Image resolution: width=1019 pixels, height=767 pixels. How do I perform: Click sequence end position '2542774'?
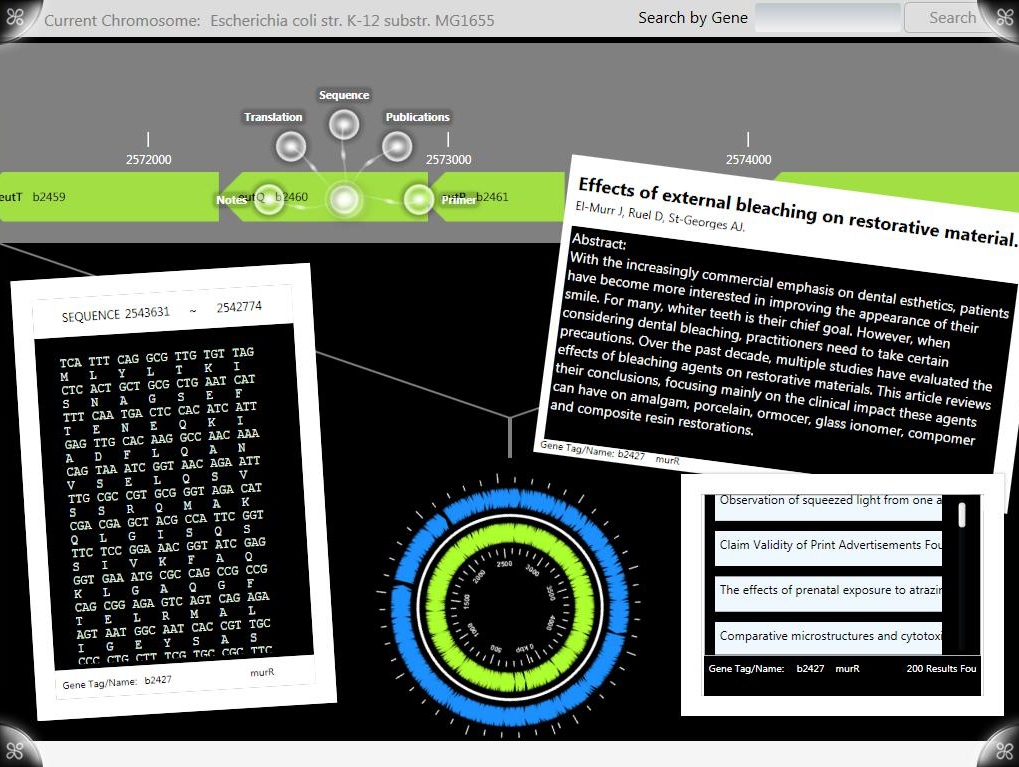coord(239,306)
